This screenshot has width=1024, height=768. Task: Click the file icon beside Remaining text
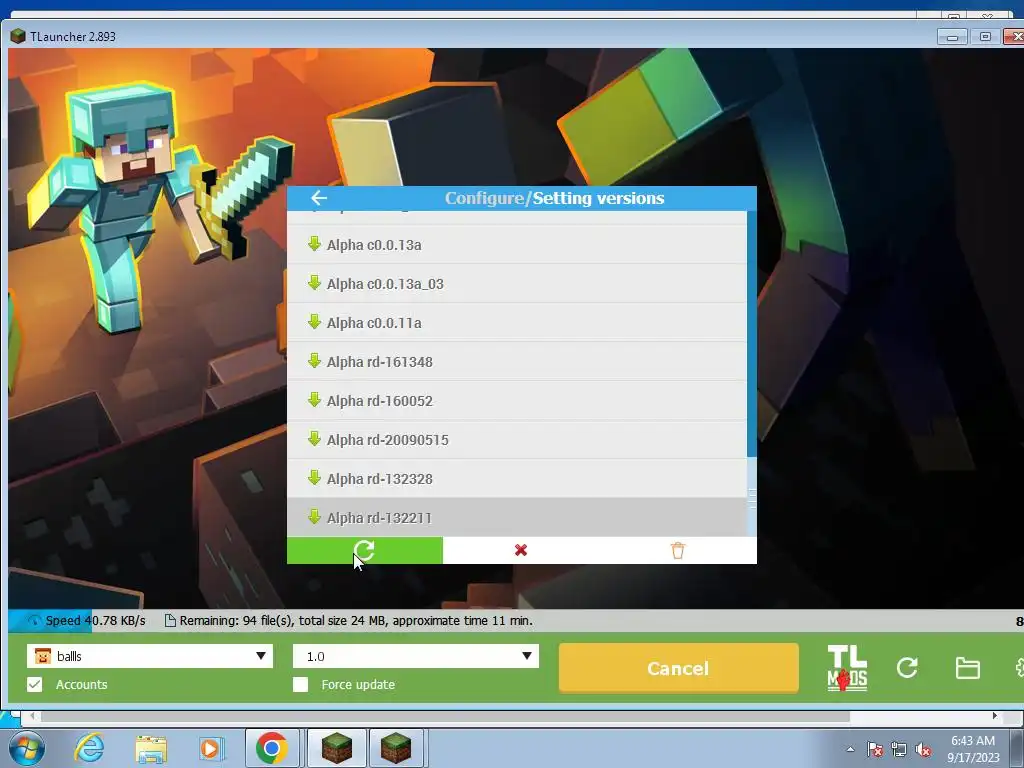(x=170, y=620)
